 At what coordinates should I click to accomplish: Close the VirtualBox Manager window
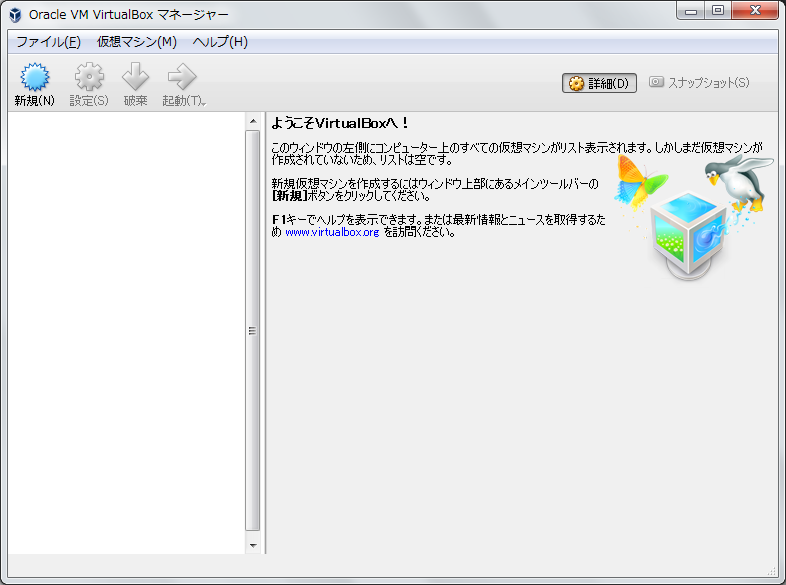click(x=755, y=11)
